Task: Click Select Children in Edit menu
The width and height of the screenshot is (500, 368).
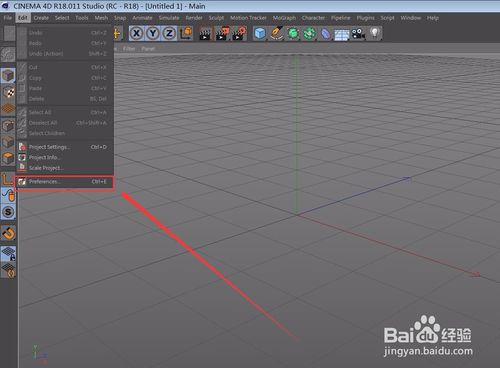Action: 65,133
